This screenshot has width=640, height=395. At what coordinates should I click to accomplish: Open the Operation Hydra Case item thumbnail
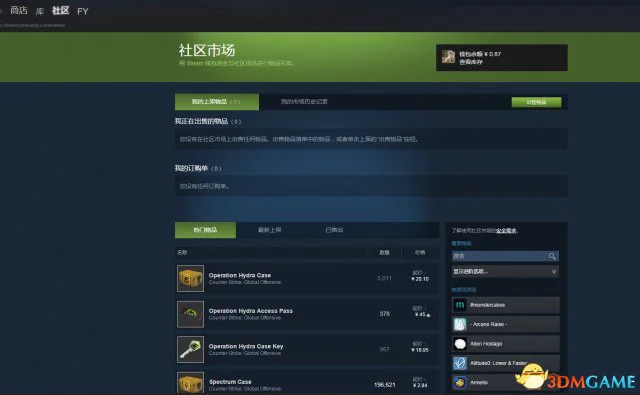click(x=190, y=279)
